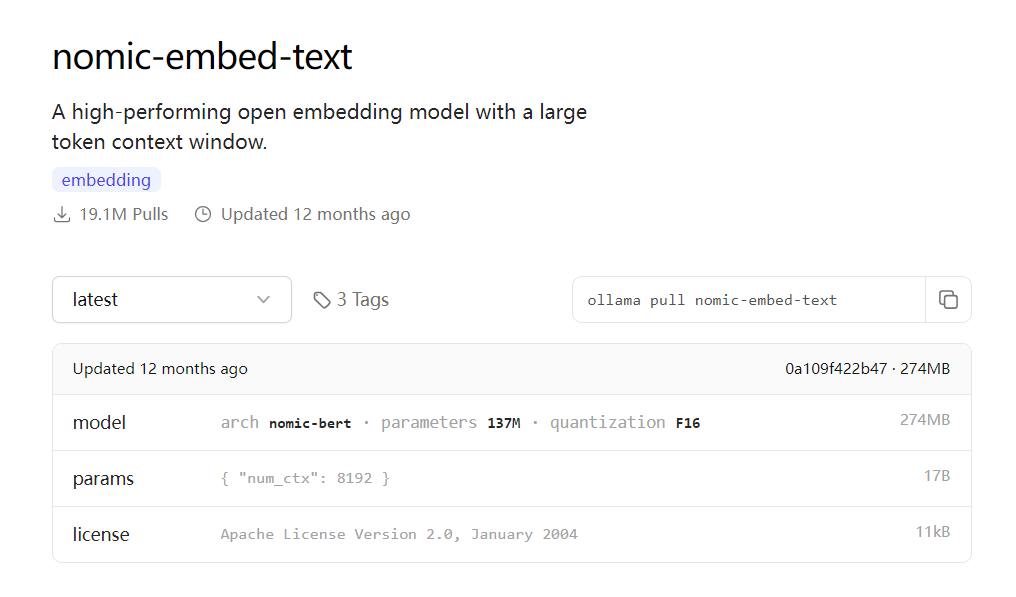Click the nomic-embed-text page title
This screenshot has width=1016, height=597.
coord(202,57)
